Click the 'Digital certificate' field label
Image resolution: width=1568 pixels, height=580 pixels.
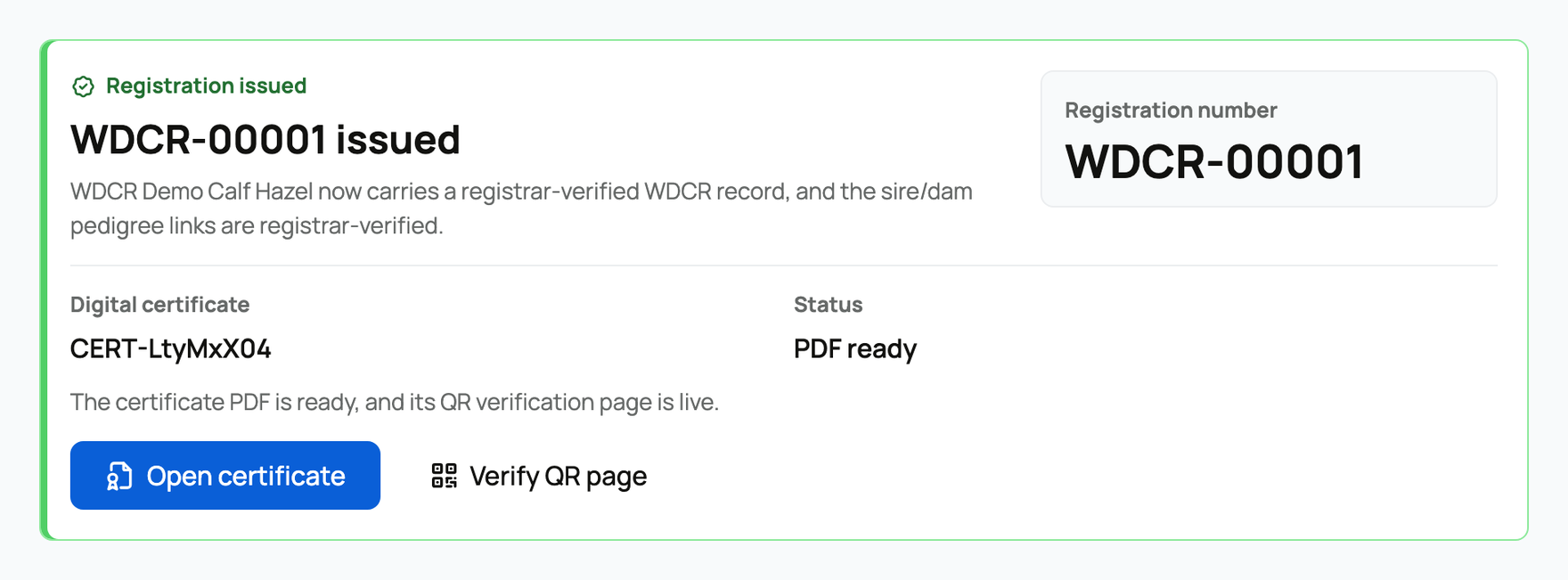(x=159, y=305)
